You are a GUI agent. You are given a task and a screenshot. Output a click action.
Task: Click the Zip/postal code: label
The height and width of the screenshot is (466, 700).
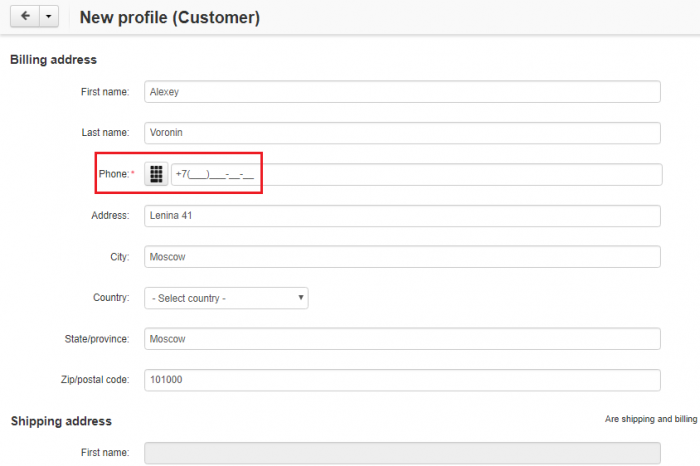tap(95, 380)
